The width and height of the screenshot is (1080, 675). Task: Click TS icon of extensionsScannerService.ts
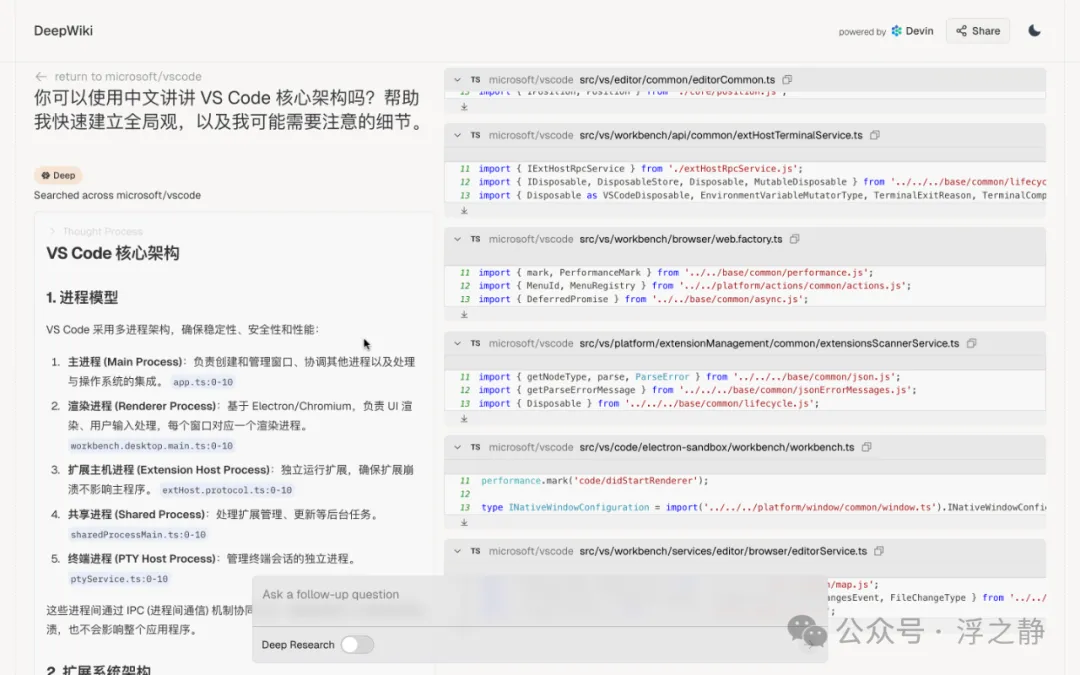[x=475, y=344]
